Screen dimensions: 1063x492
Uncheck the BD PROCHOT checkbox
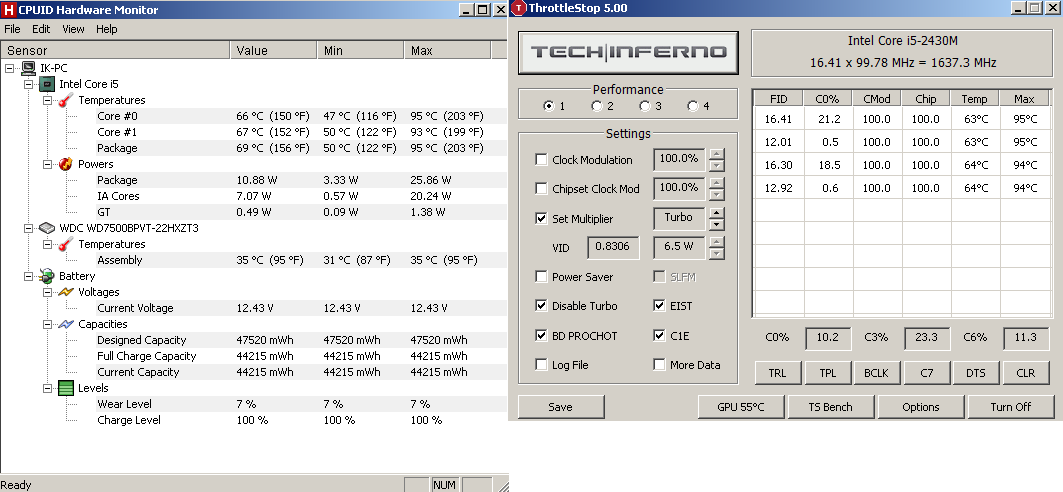[x=541, y=335]
